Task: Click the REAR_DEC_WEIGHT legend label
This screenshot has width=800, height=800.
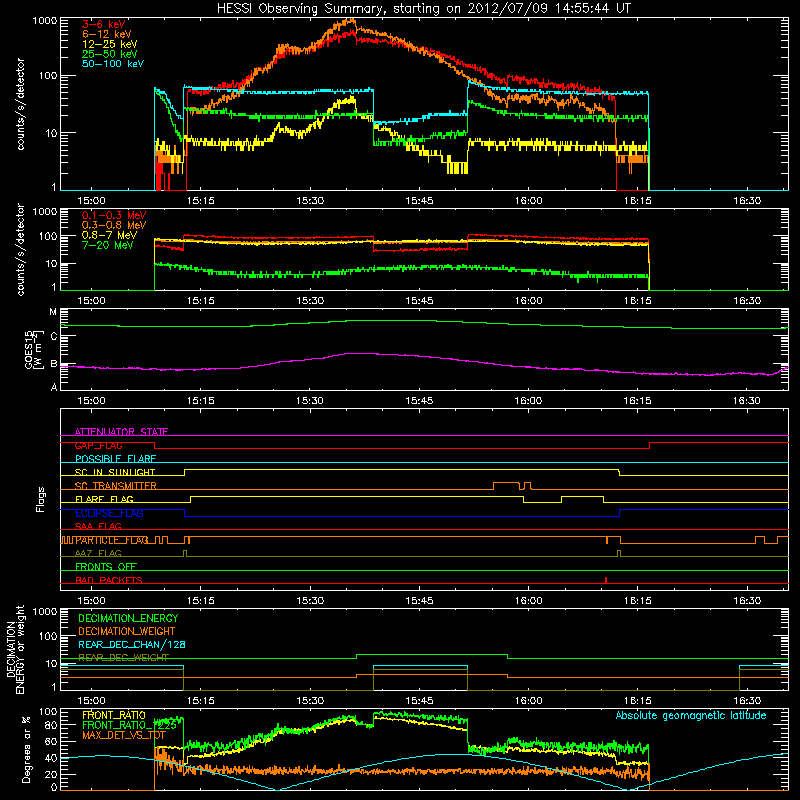Action: pos(123,658)
